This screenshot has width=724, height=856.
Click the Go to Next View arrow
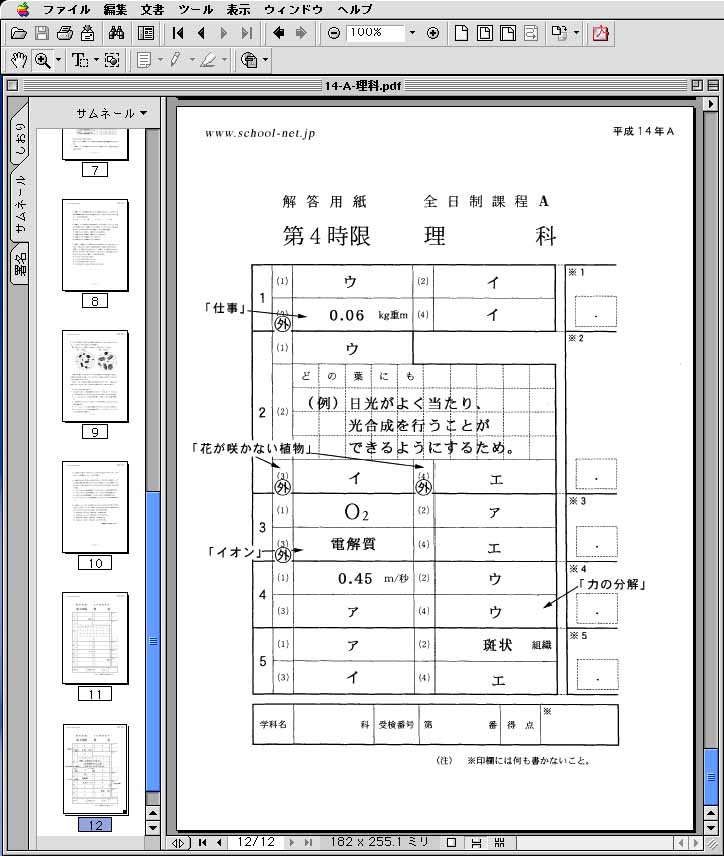(x=301, y=33)
